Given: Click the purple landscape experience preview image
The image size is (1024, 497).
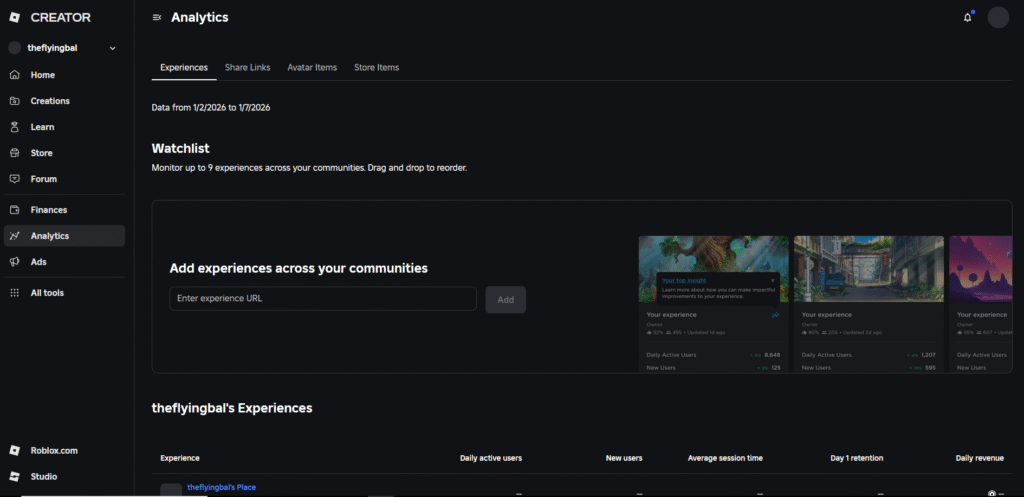Looking at the screenshot, I should pos(980,269).
